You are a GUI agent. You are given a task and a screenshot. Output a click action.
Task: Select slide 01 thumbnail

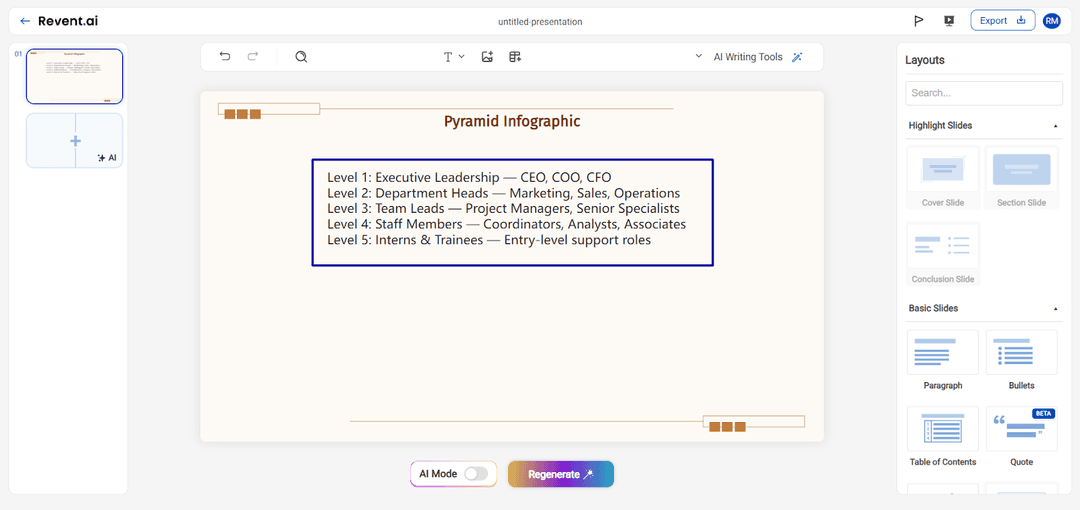pos(74,76)
